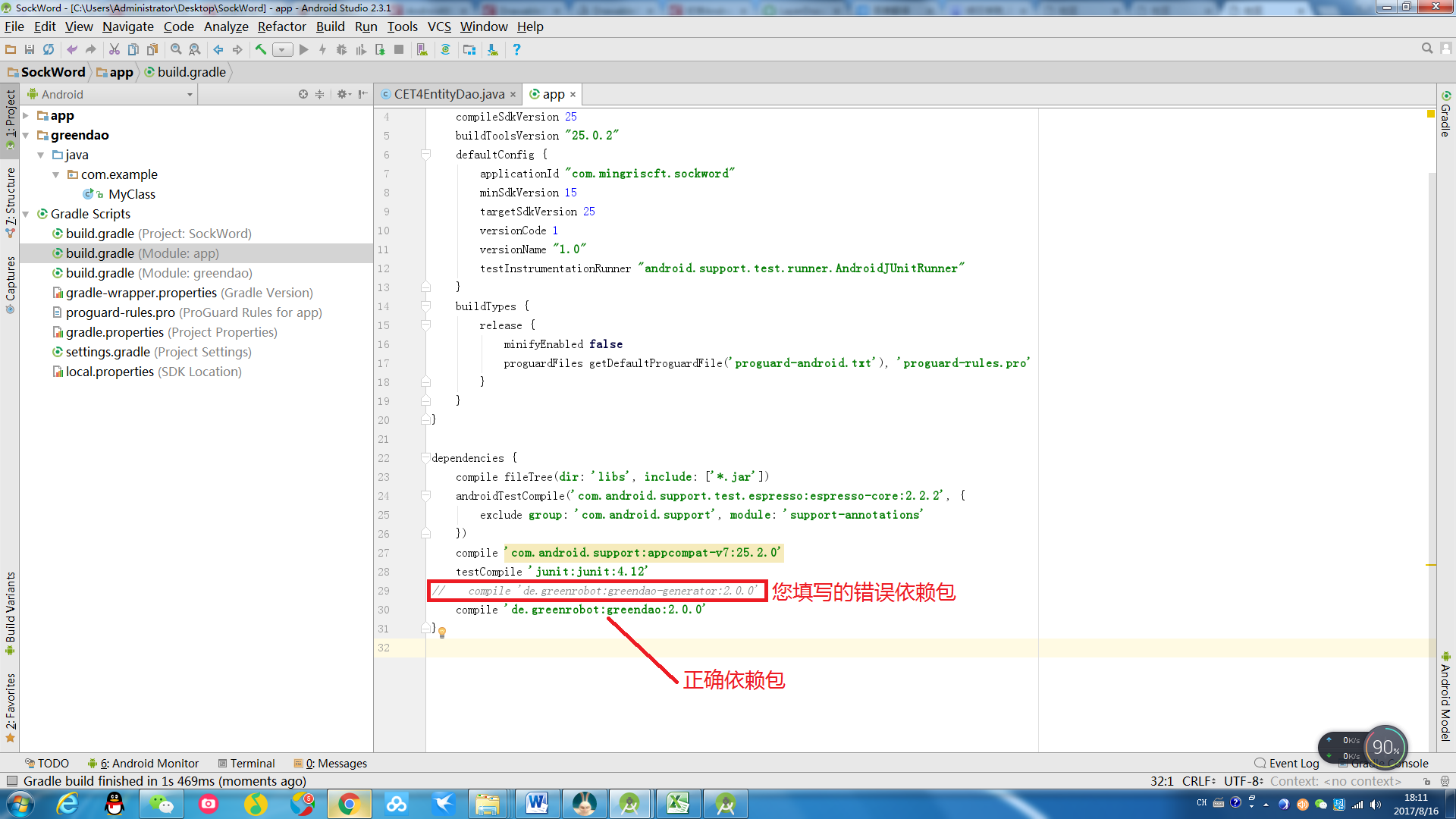Open the UTF-8 encoding selector
Screen dimensions: 1456x819
click(x=1244, y=781)
